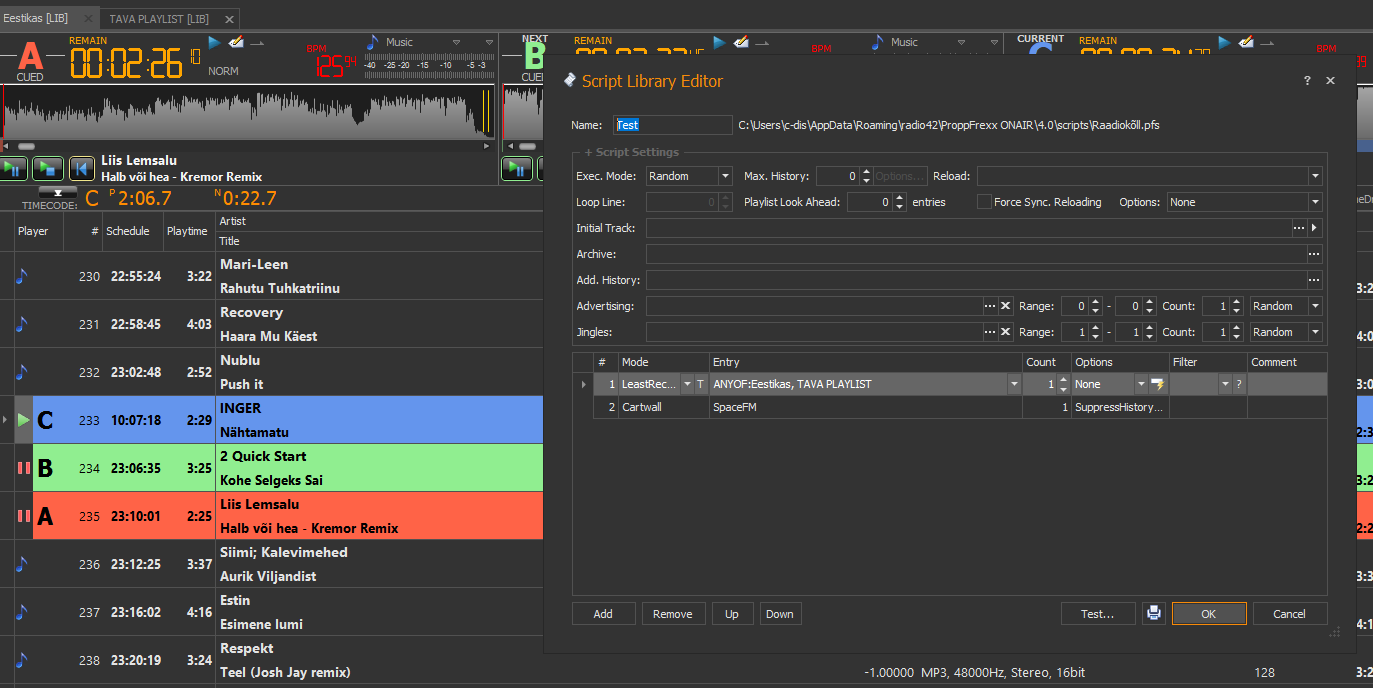The image size is (1373, 688).
Task: Select the Eestikas [LIB] tab
Action: [37, 18]
